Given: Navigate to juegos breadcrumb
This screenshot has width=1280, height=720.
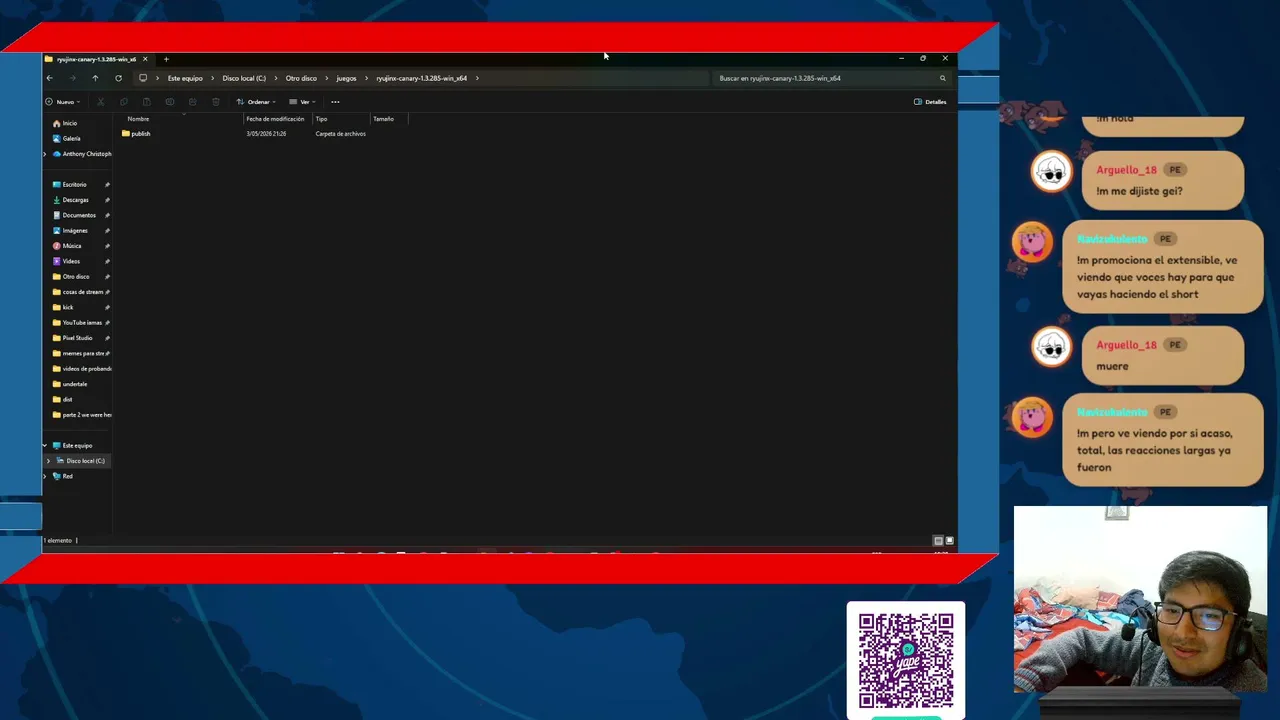Looking at the screenshot, I should (x=346, y=78).
